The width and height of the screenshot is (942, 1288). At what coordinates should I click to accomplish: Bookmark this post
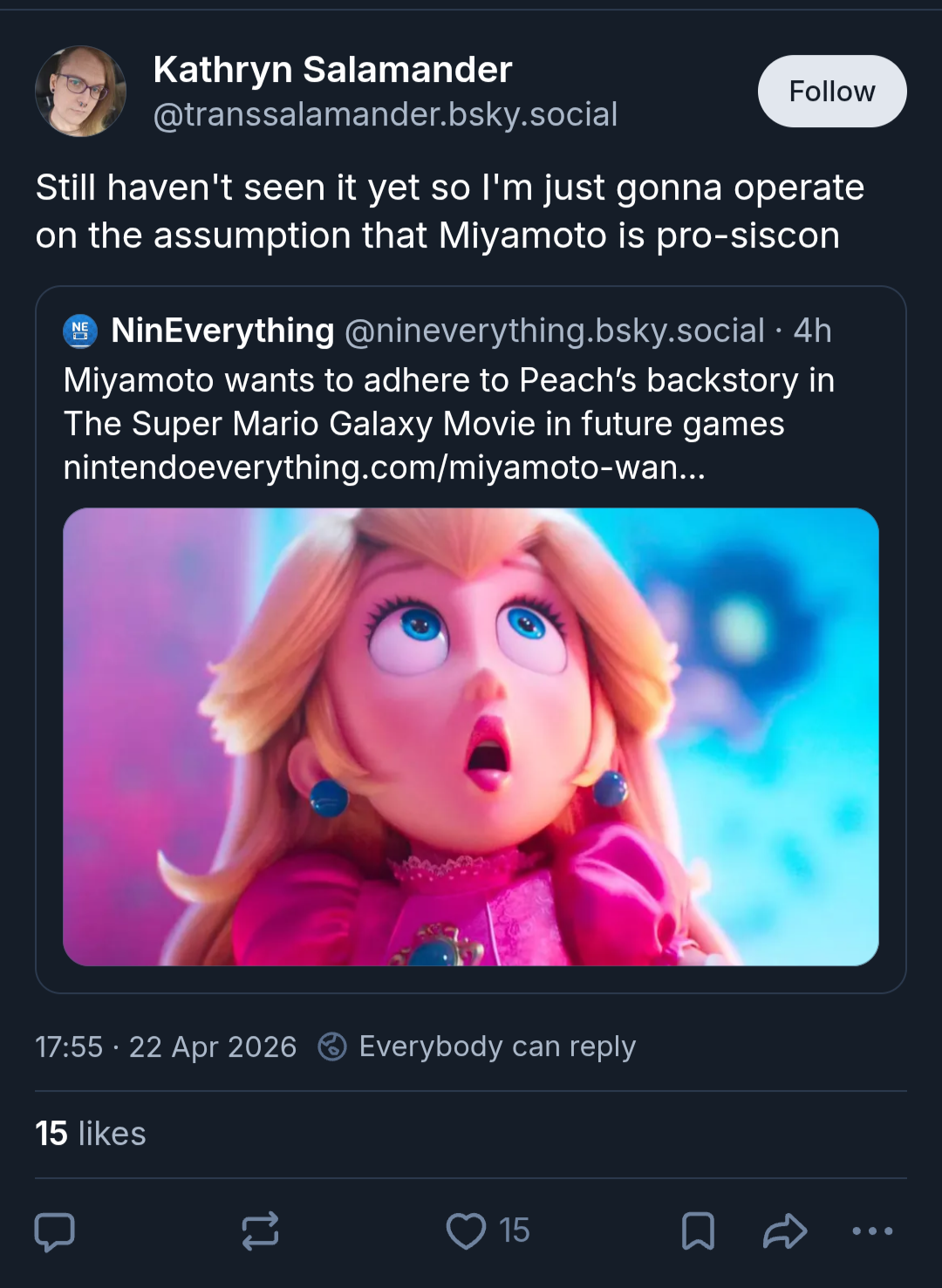tap(698, 1231)
